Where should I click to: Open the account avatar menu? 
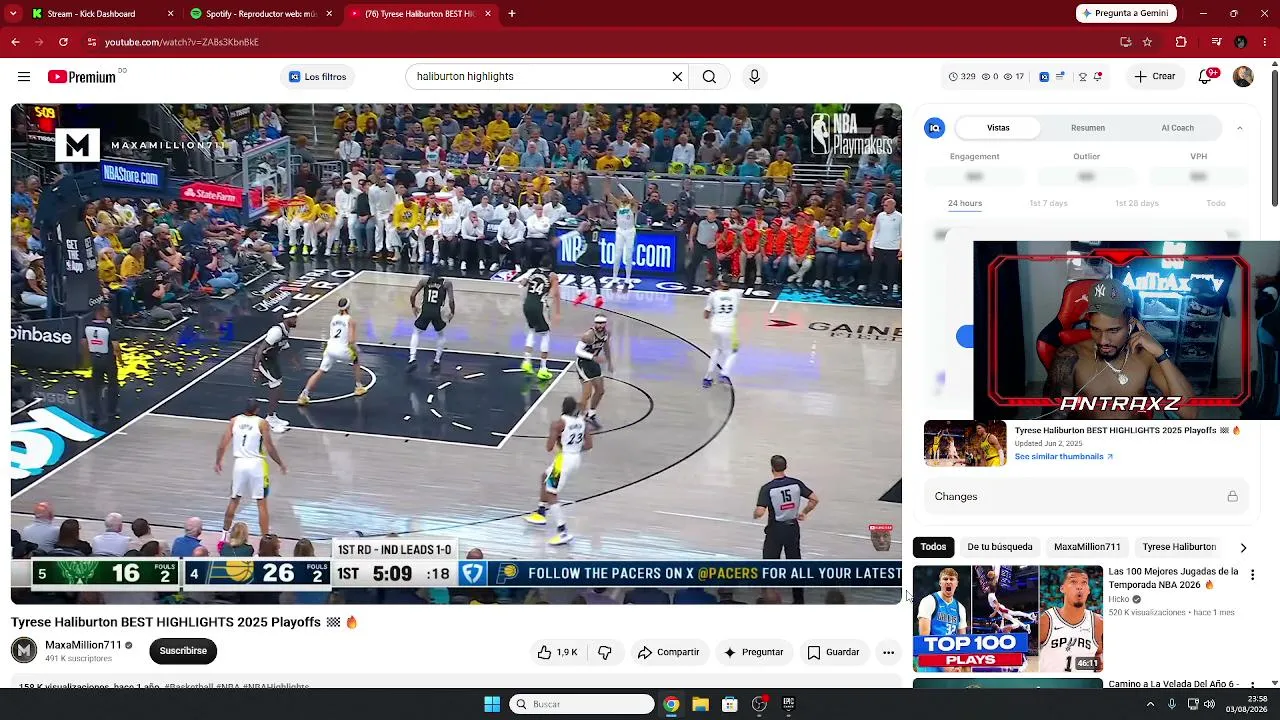pyautogui.click(x=1243, y=77)
